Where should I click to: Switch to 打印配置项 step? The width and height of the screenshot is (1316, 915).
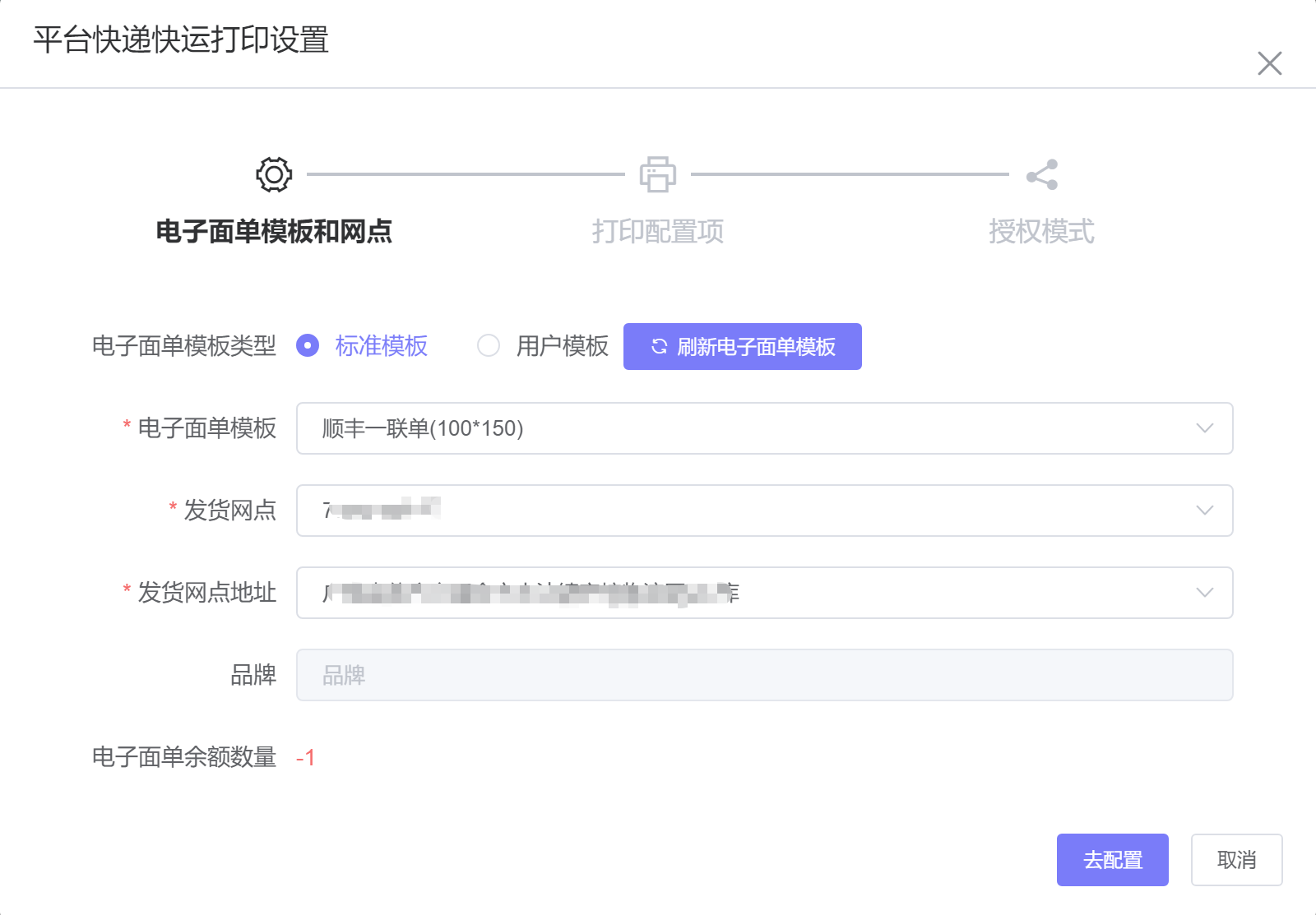(657, 232)
